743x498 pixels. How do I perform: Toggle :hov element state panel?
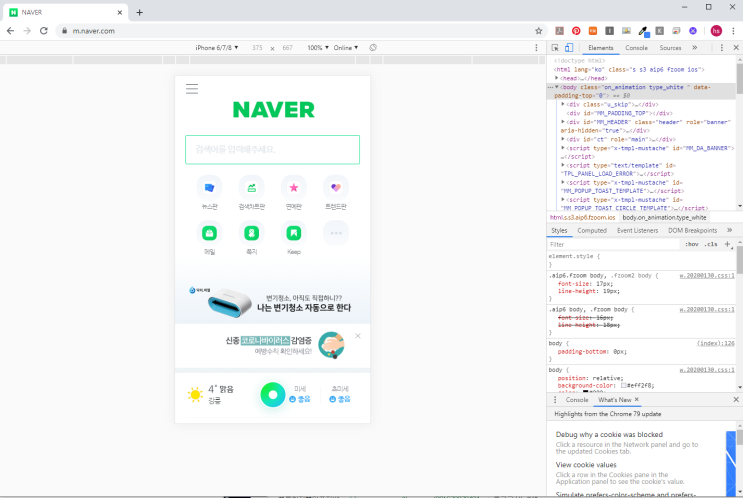point(692,244)
